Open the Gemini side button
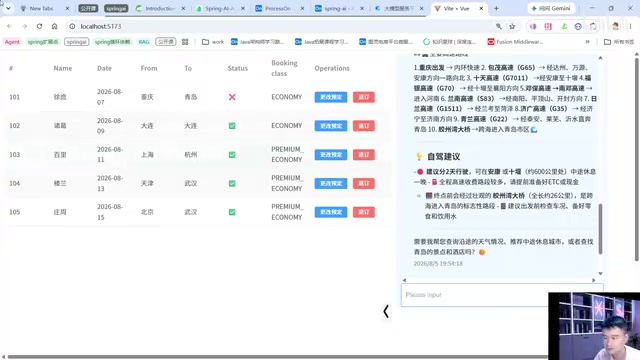 click(x=551, y=8)
